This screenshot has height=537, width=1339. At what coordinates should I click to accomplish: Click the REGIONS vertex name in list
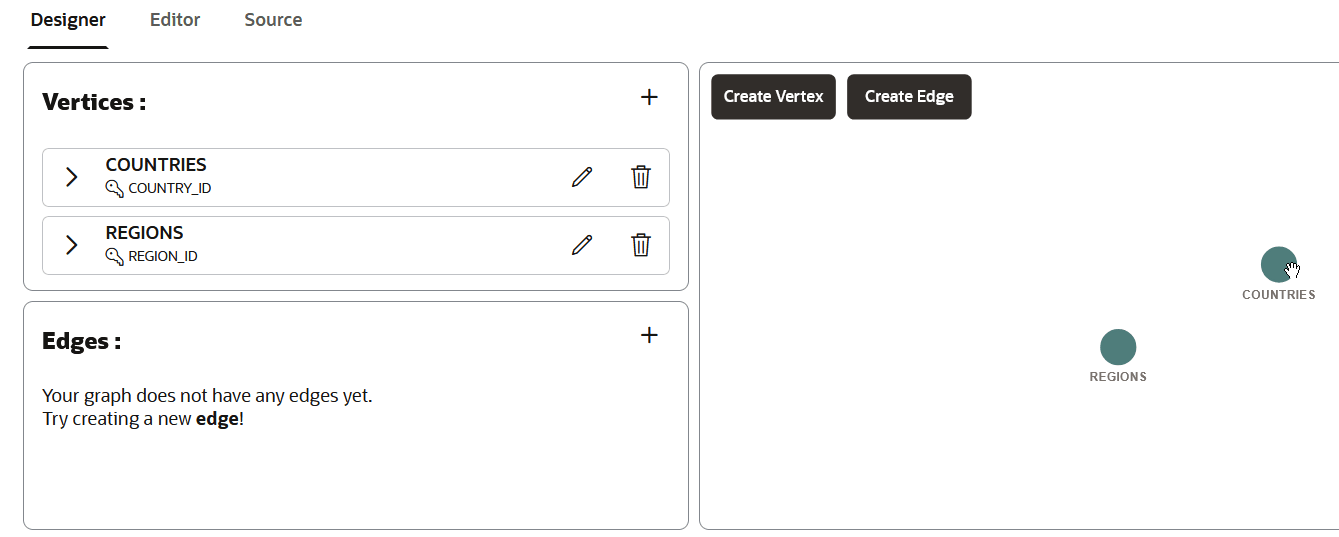point(145,233)
